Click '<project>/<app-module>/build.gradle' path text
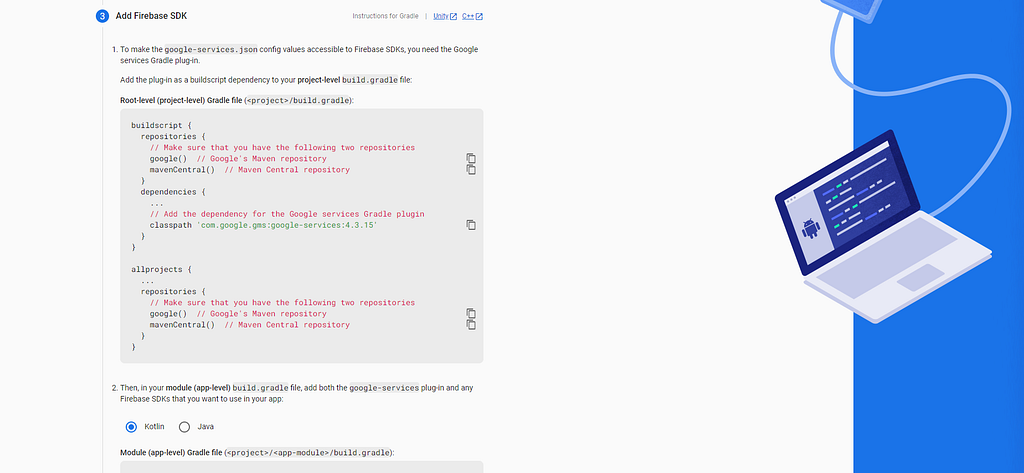The height and width of the screenshot is (473, 1024). pos(308,452)
